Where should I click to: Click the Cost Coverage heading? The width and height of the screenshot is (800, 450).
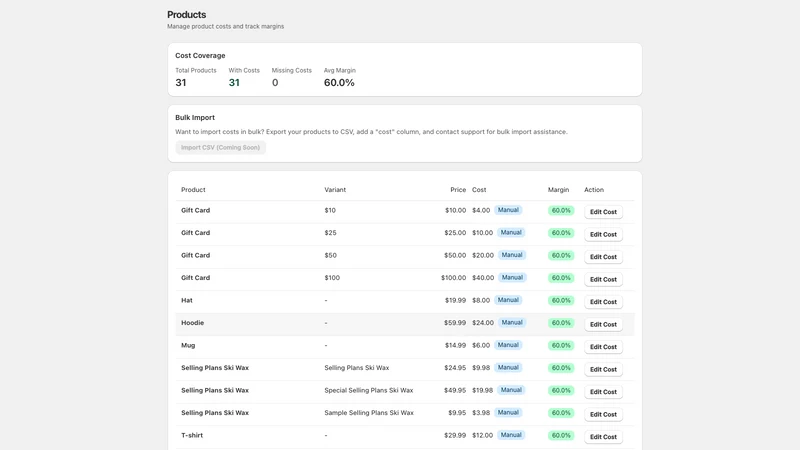200,56
